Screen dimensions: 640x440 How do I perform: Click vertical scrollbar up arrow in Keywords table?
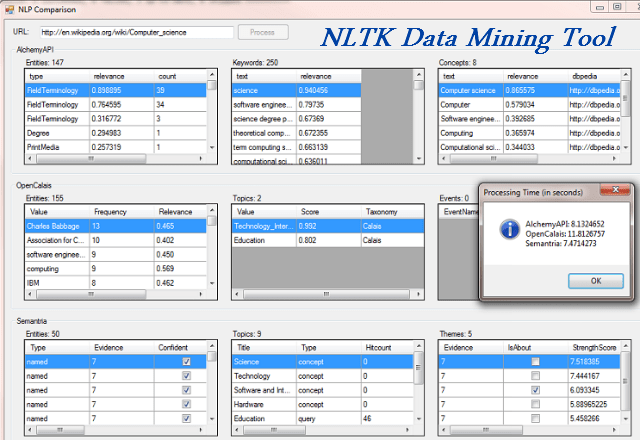[x=419, y=75]
